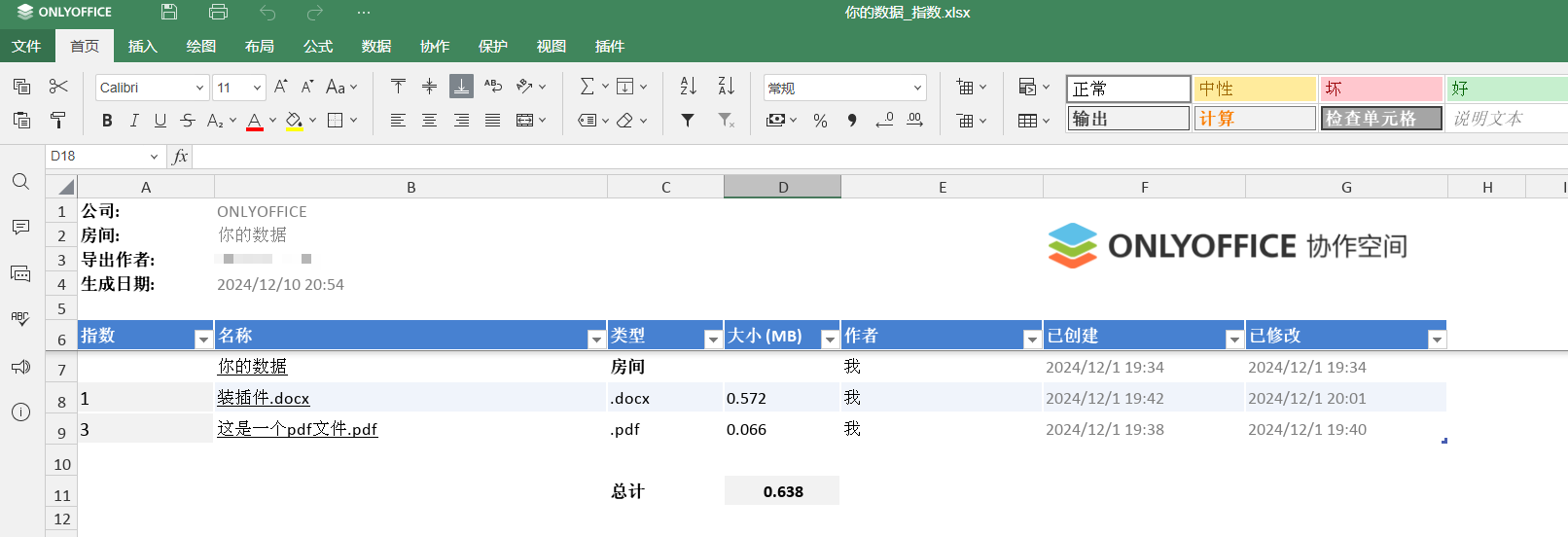
Task: Click the Filter funnel icon
Action: (688, 120)
